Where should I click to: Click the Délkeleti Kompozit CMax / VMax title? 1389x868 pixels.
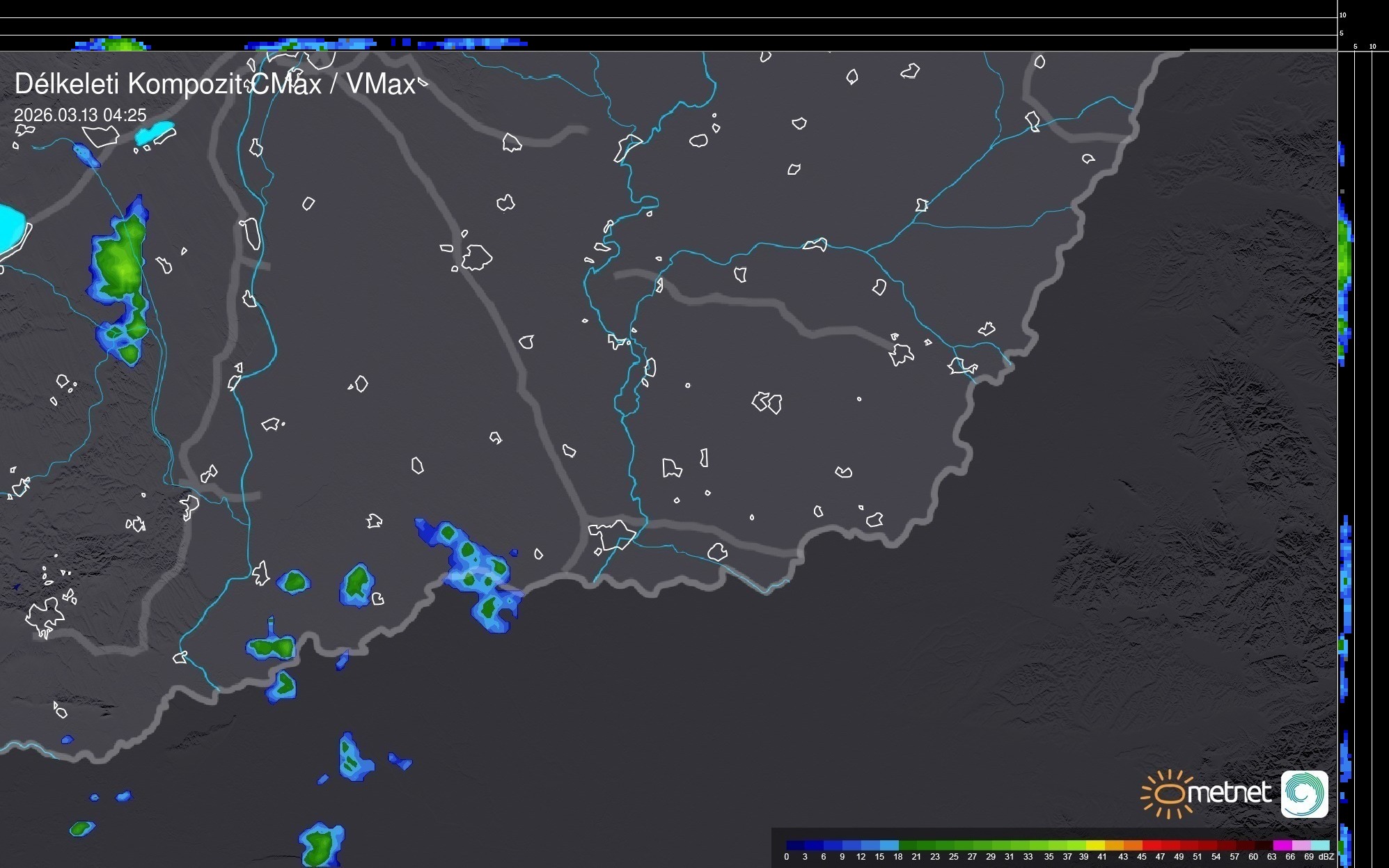pyautogui.click(x=214, y=84)
